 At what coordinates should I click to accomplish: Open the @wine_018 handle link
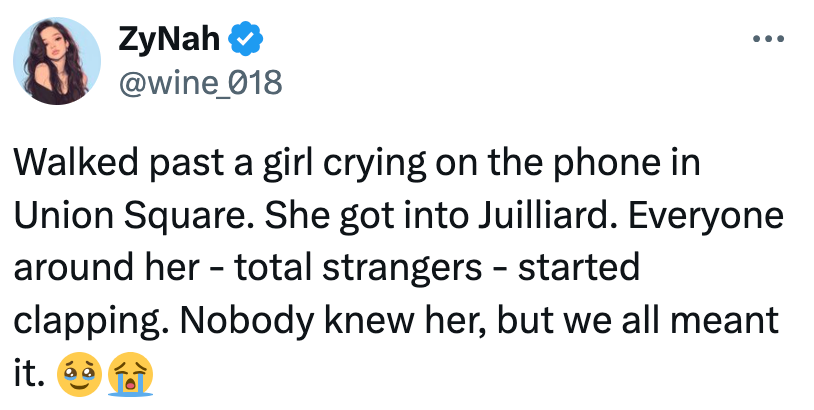point(200,81)
